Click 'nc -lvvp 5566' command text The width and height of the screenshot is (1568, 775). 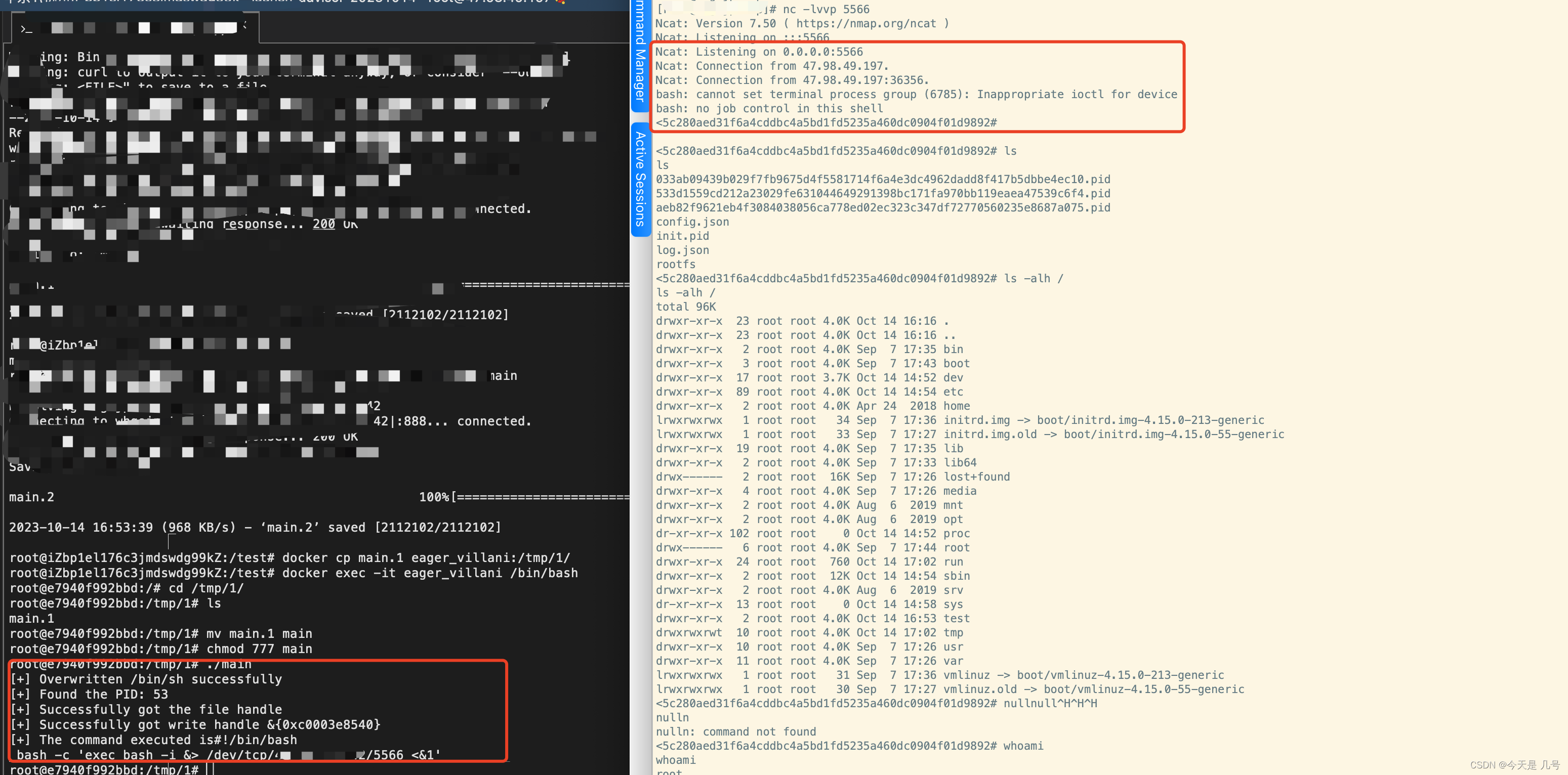tap(826, 9)
